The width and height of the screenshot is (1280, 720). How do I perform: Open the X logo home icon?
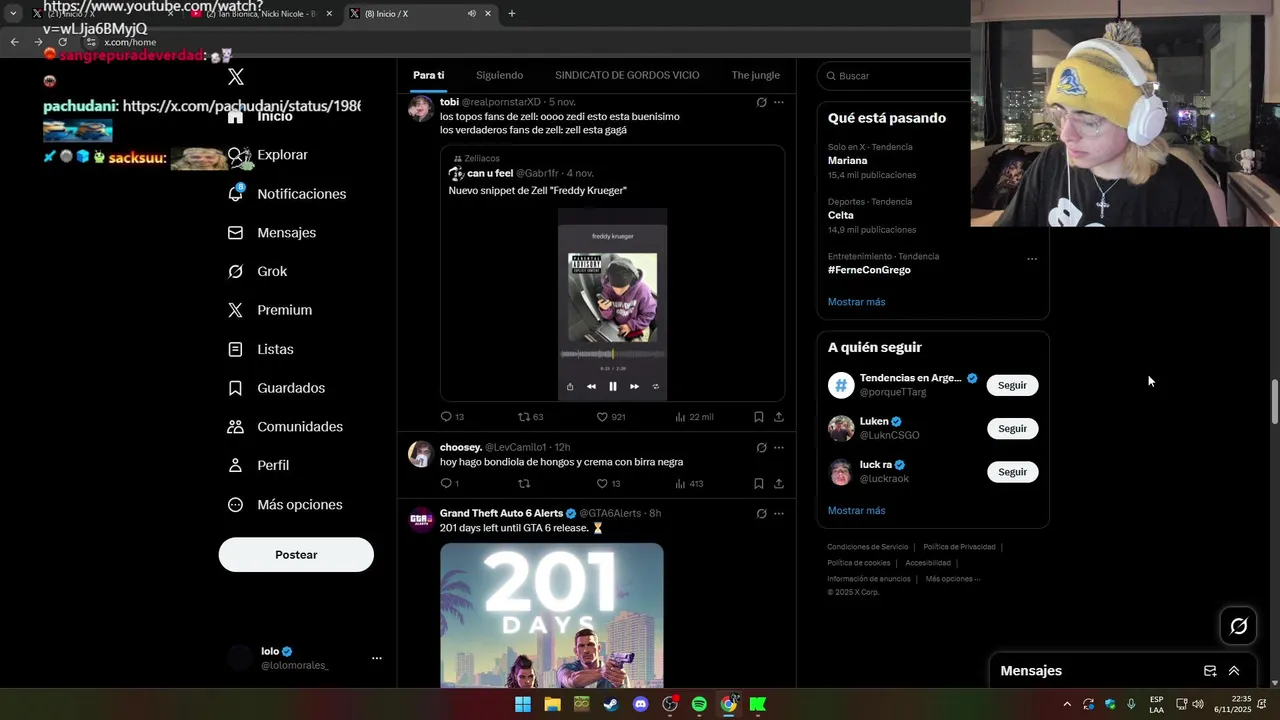pos(236,77)
